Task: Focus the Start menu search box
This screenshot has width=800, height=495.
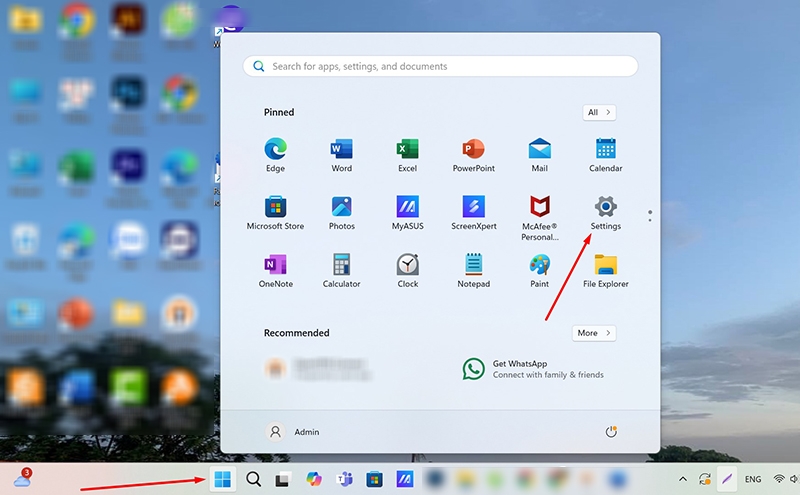Action: click(x=440, y=66)
